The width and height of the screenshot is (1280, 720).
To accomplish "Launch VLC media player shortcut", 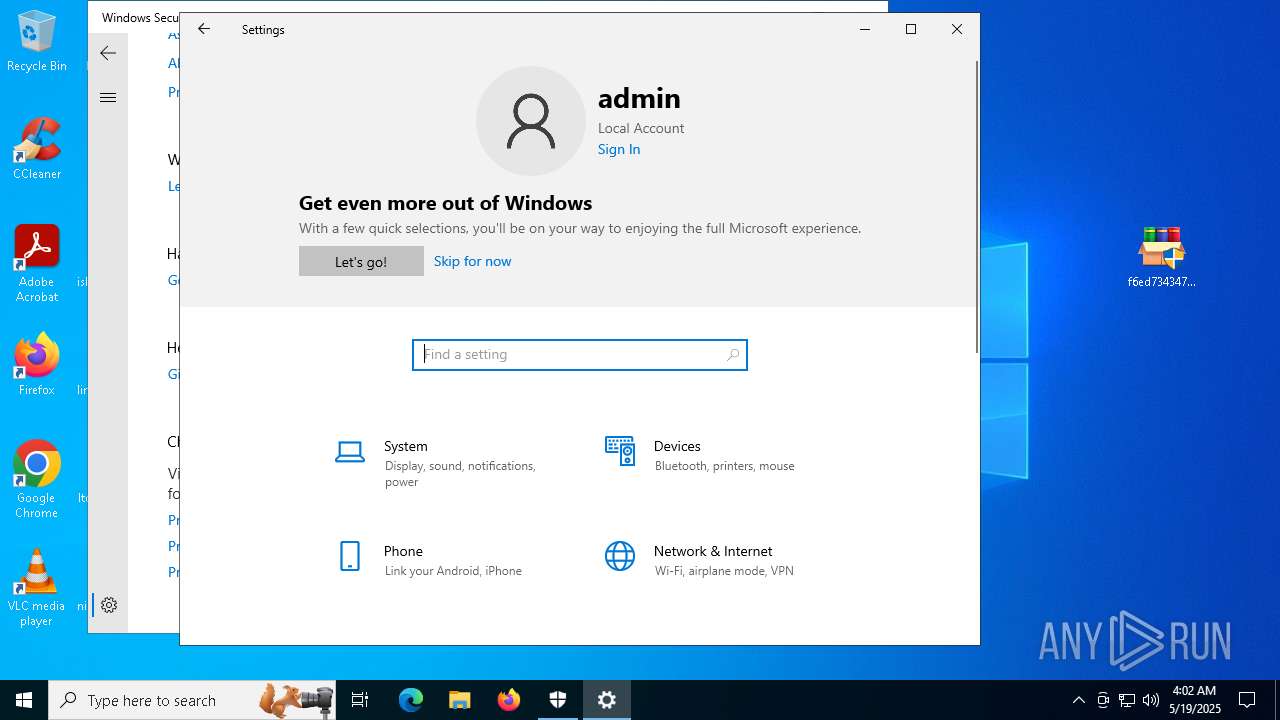I will click(x=37, y=588).
